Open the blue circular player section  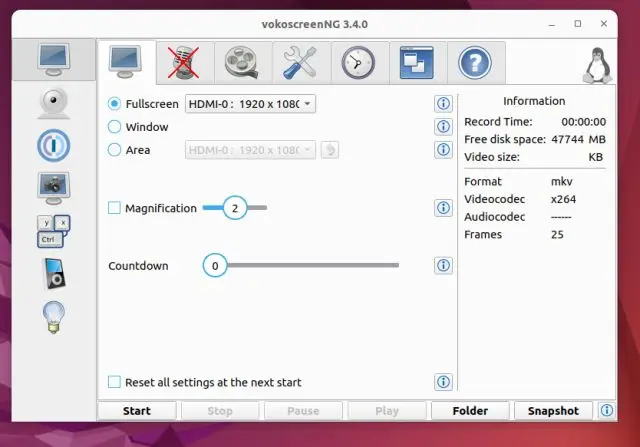point(53,145)
